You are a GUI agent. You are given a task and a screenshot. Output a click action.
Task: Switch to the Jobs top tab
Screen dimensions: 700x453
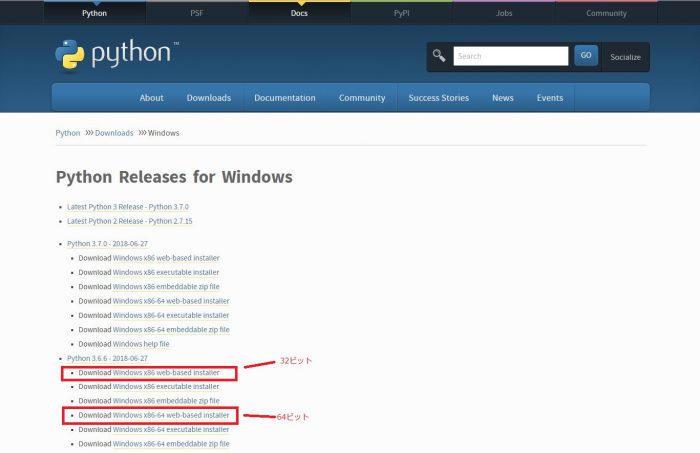coord(504,13)
